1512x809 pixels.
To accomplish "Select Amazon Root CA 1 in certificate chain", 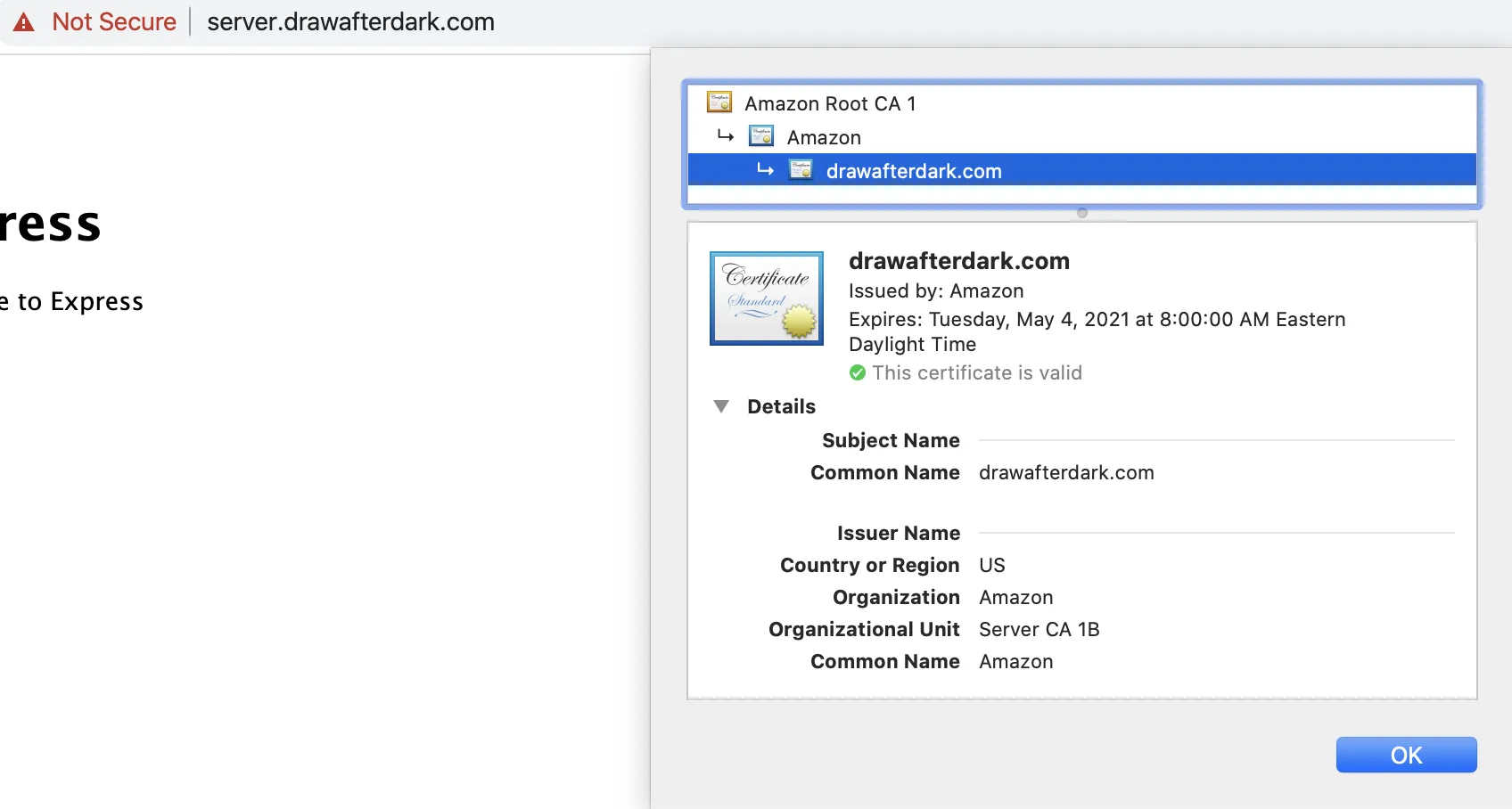I will pos(1082,103).
